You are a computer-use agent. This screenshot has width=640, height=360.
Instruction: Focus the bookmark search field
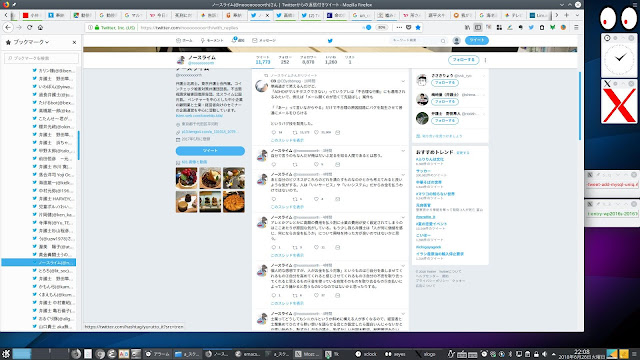coord(41,58)
